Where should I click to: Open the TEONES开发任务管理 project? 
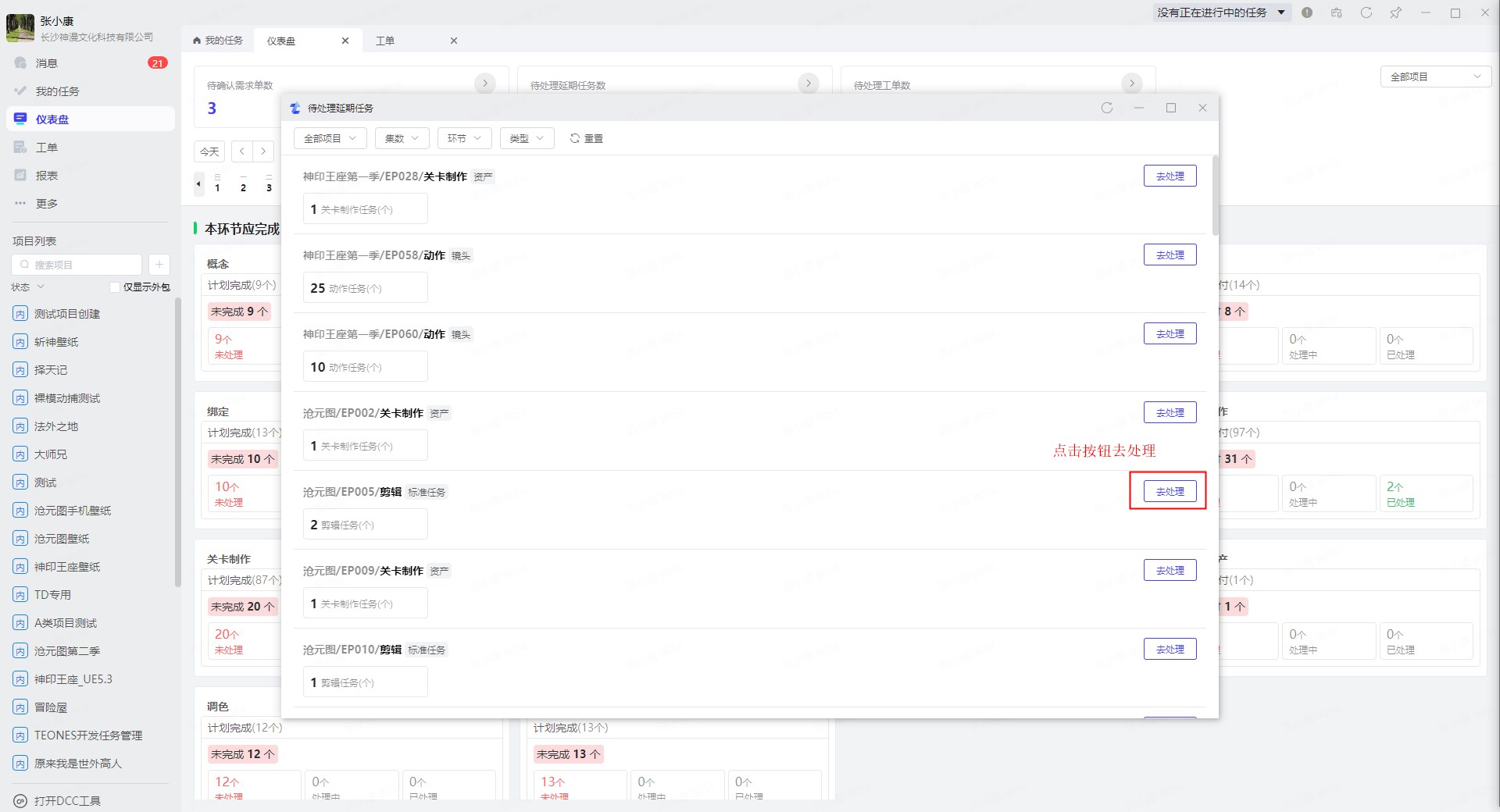click(x=90, y=735)
